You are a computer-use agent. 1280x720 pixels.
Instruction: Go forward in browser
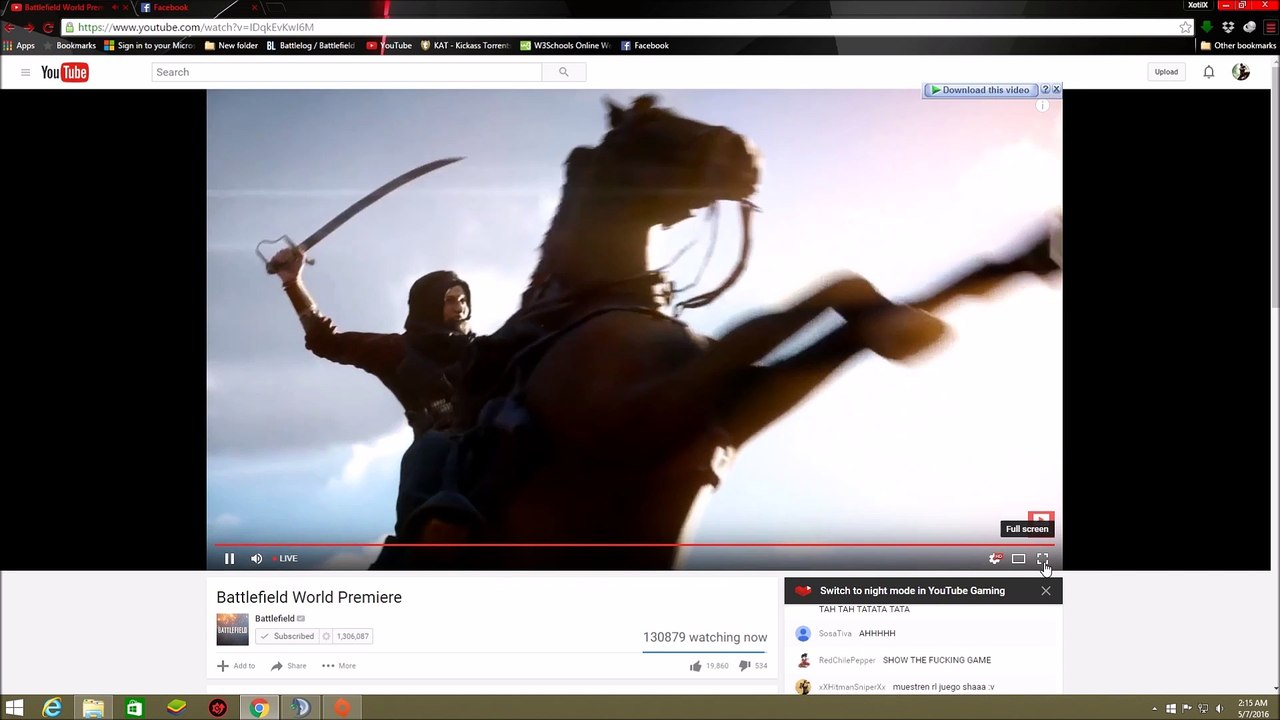point(28,27)
